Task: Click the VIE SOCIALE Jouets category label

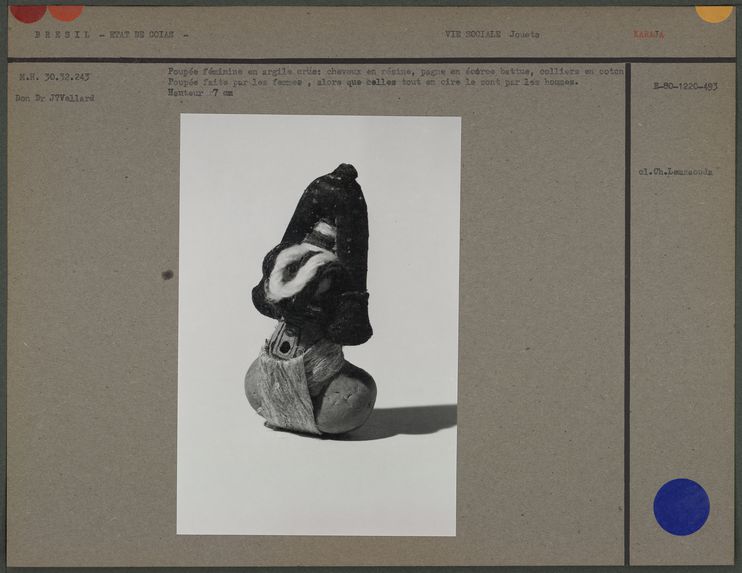Action: (492, 35)
